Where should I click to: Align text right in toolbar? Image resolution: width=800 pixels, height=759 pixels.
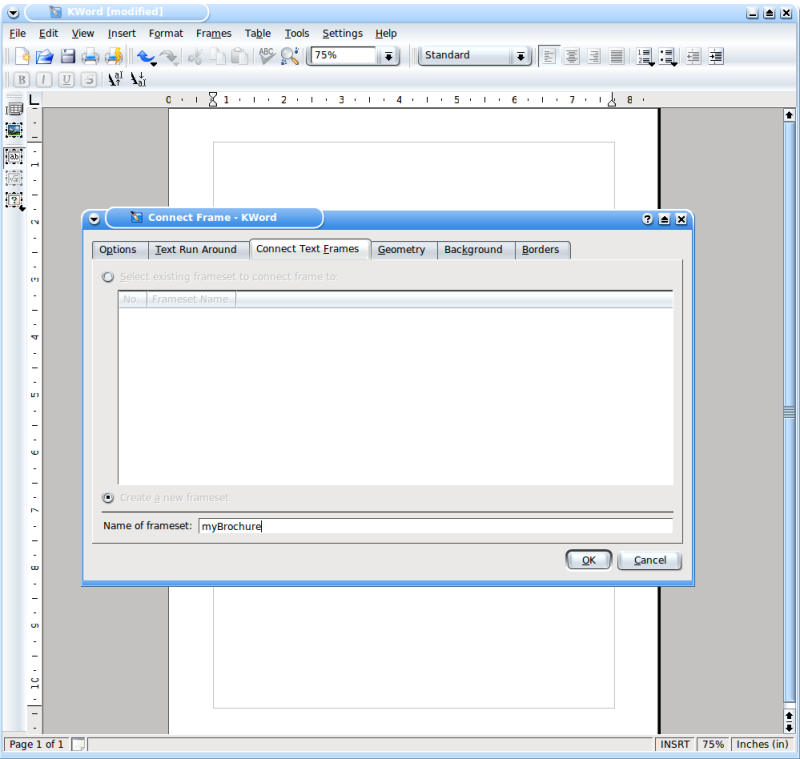coord(594,56)
